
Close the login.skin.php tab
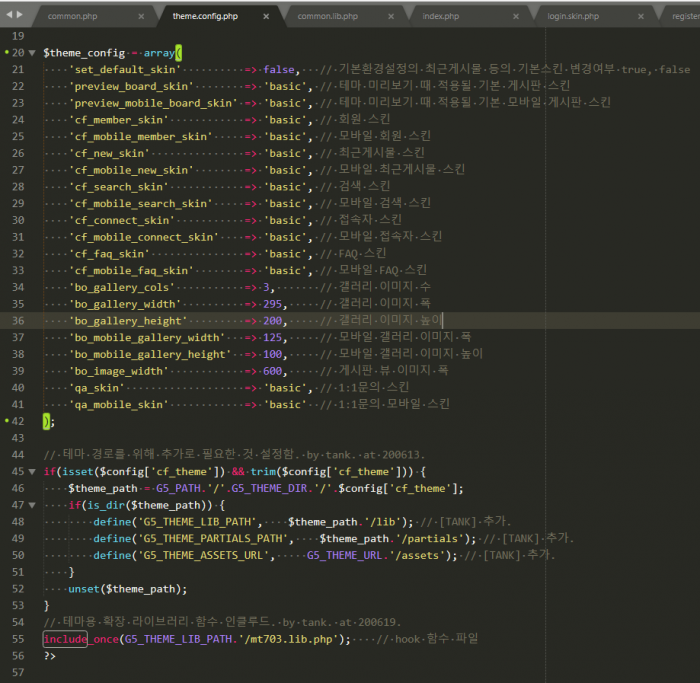click(x=639, y=17)
